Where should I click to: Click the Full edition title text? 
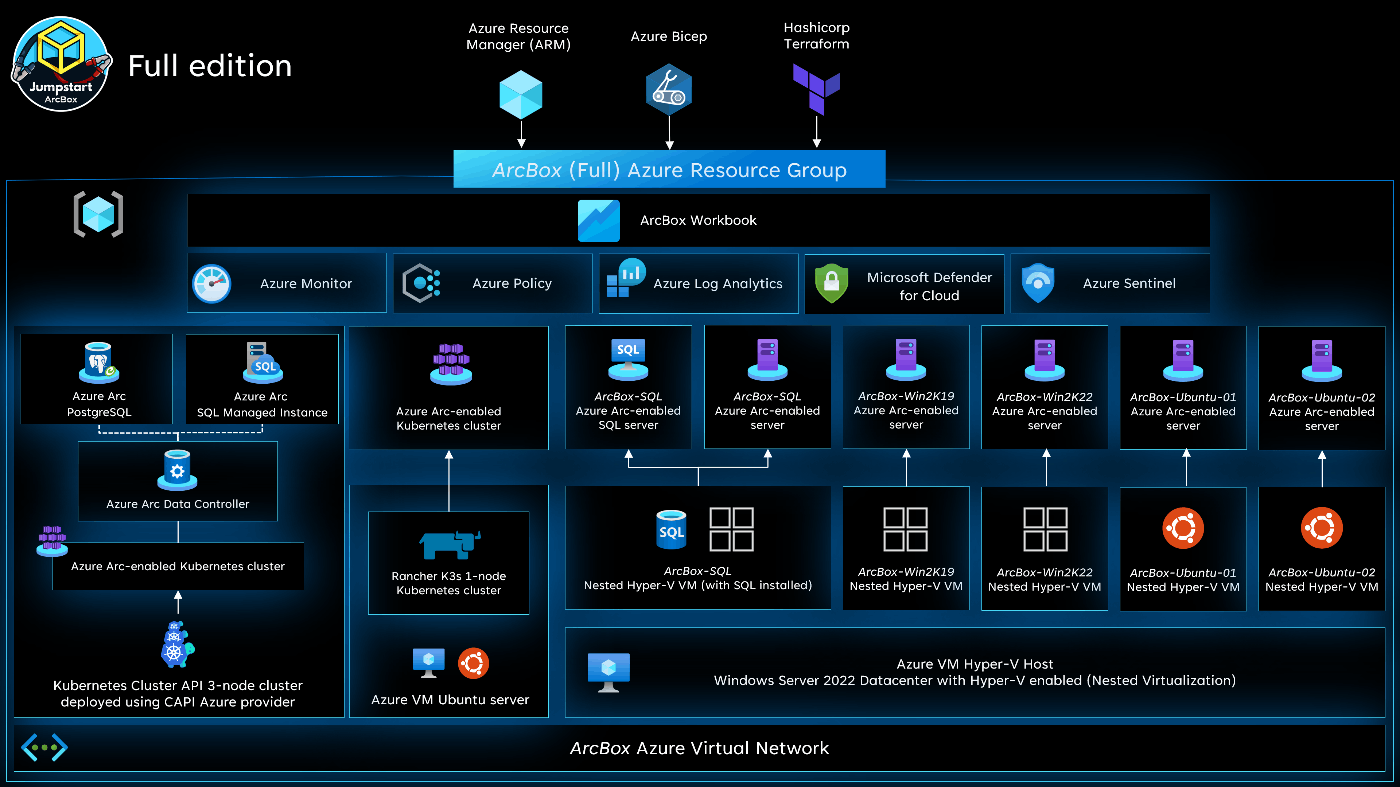click(x=210, y=66)
